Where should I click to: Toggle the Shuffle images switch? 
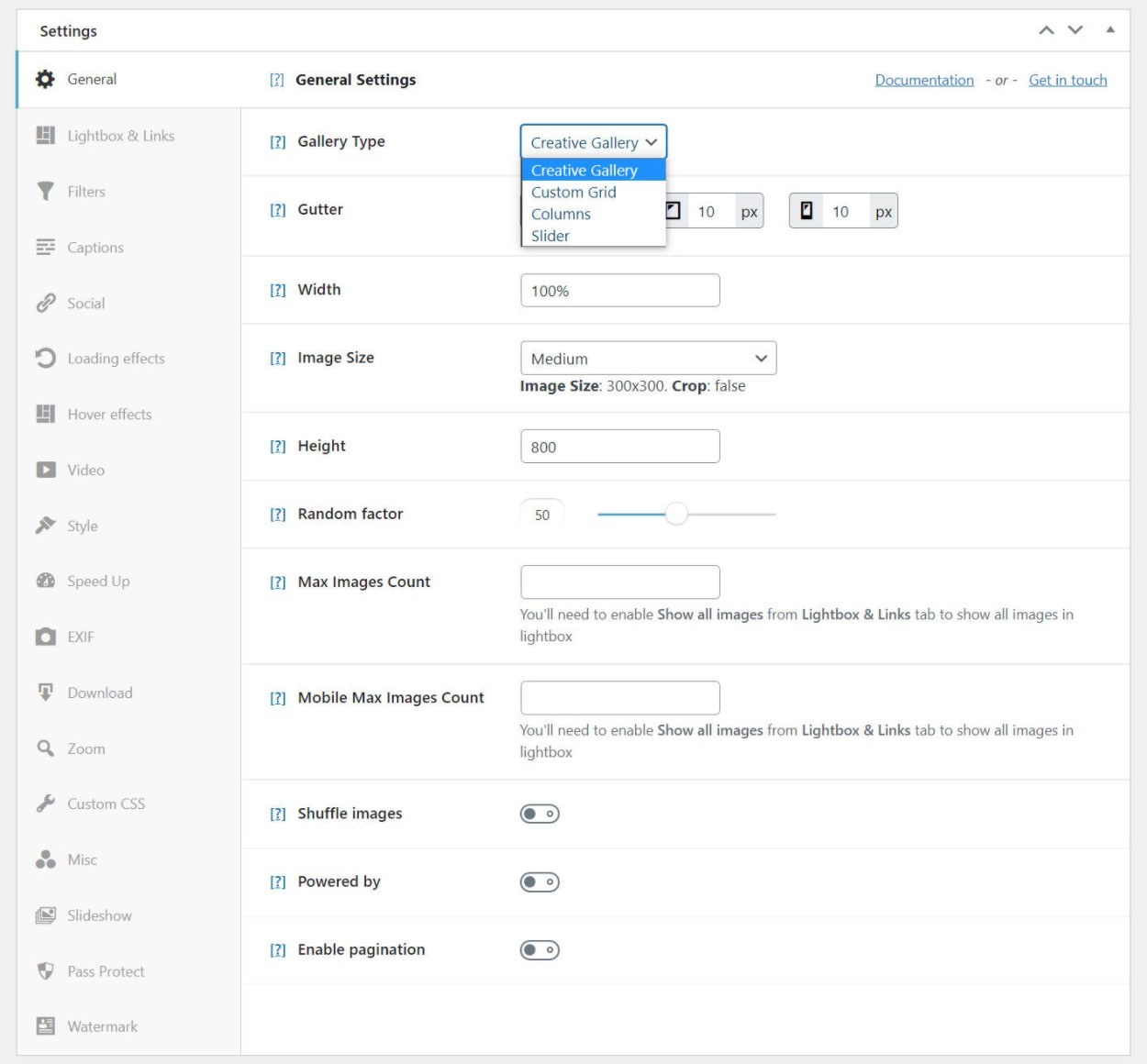(x=540, y=814)
